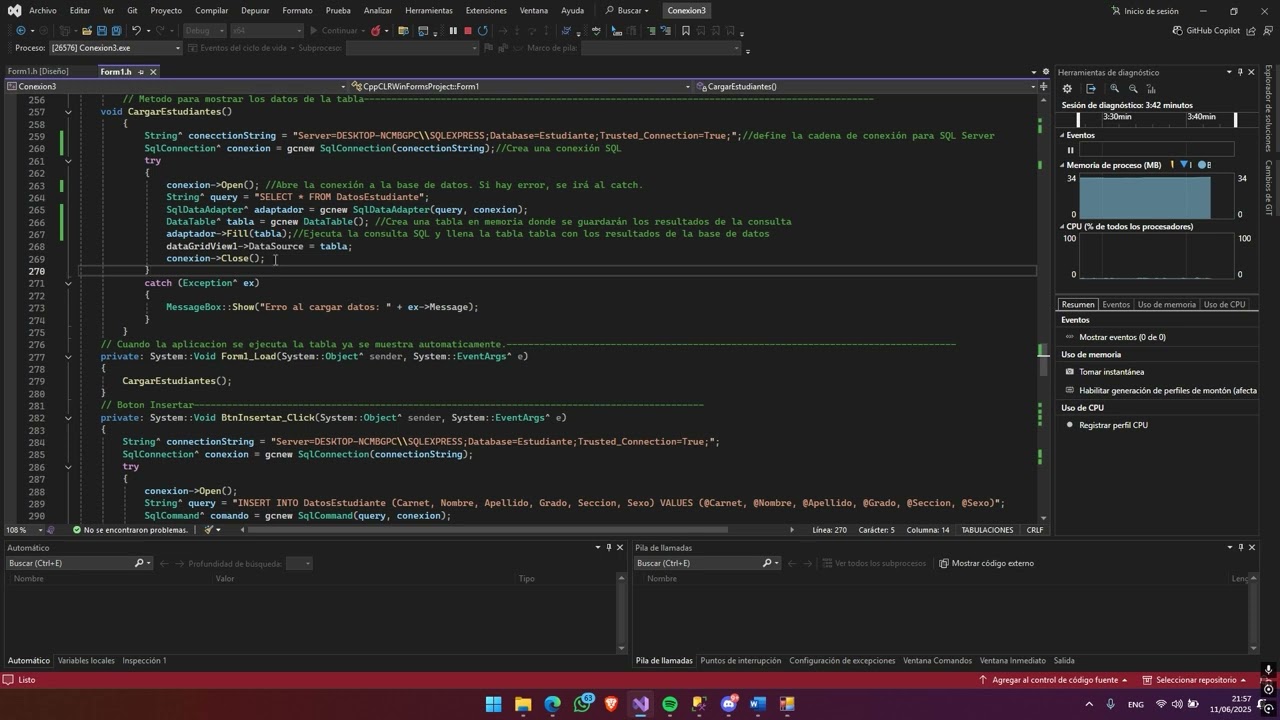Click Agregar al control de código fuente
The image size is (1280, 720).
pos(1054,680)
